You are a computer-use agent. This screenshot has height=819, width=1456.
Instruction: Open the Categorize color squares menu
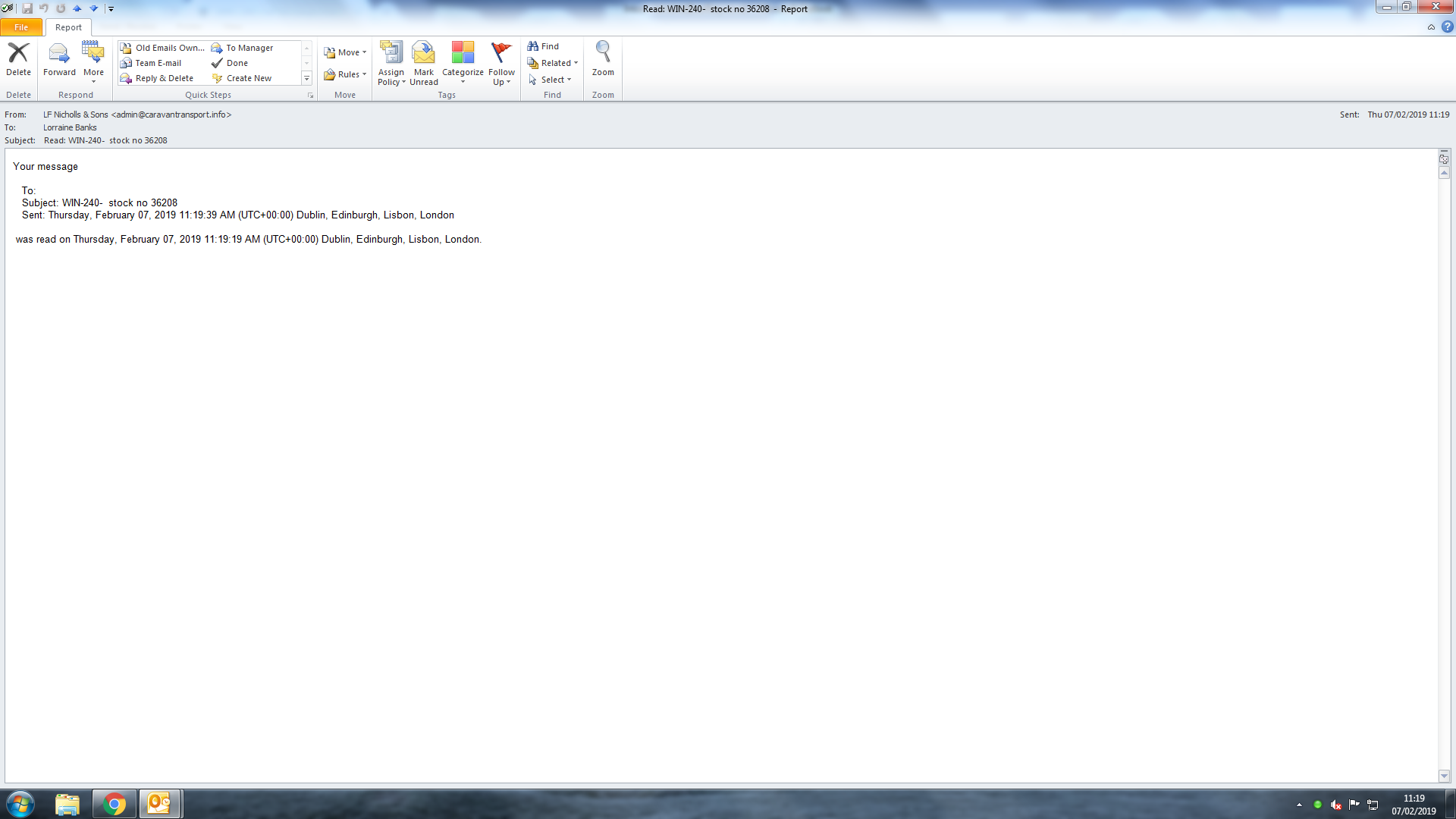[463, 61]
